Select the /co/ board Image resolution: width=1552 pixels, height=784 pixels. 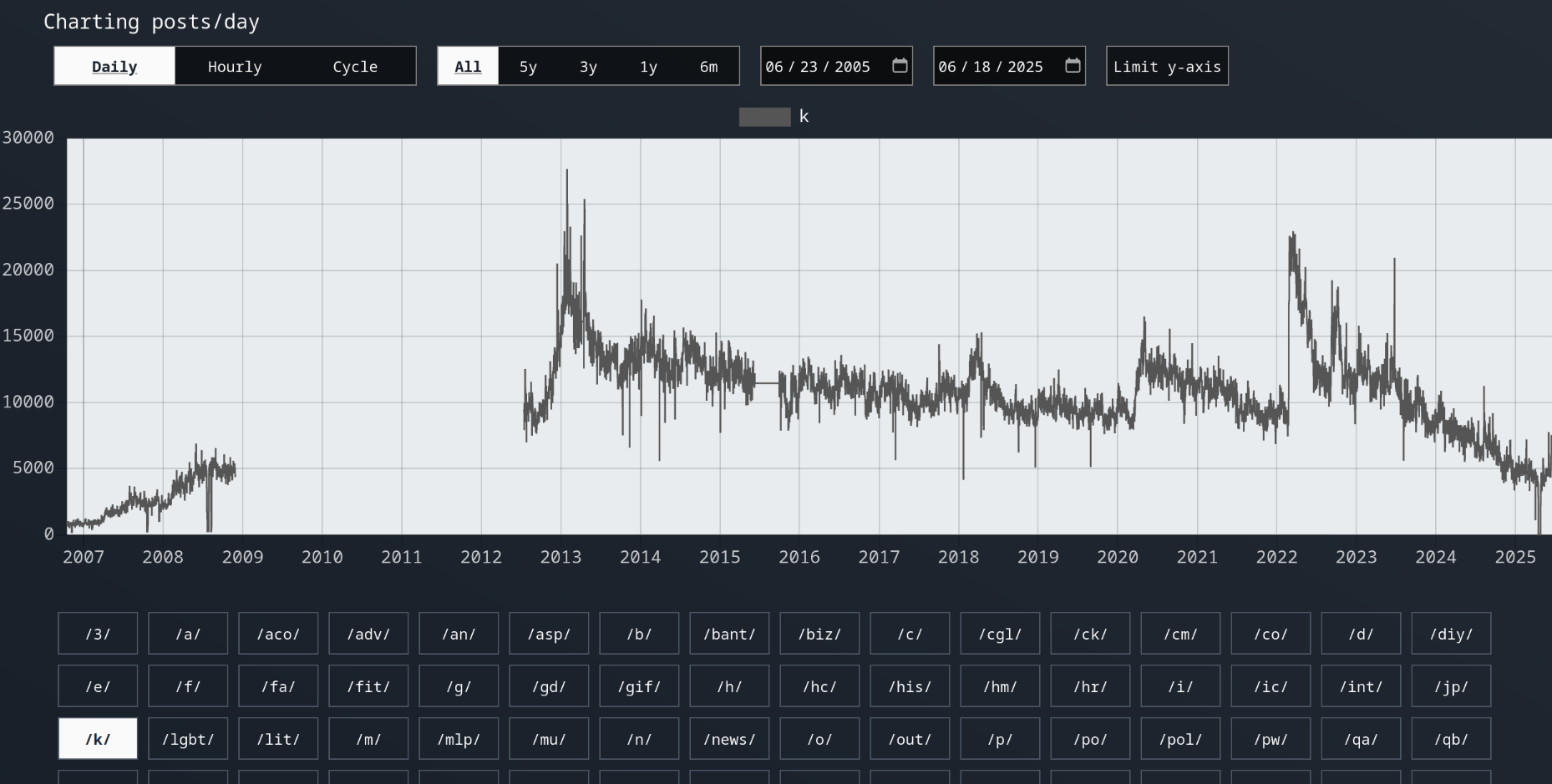tap(1271, 634)
